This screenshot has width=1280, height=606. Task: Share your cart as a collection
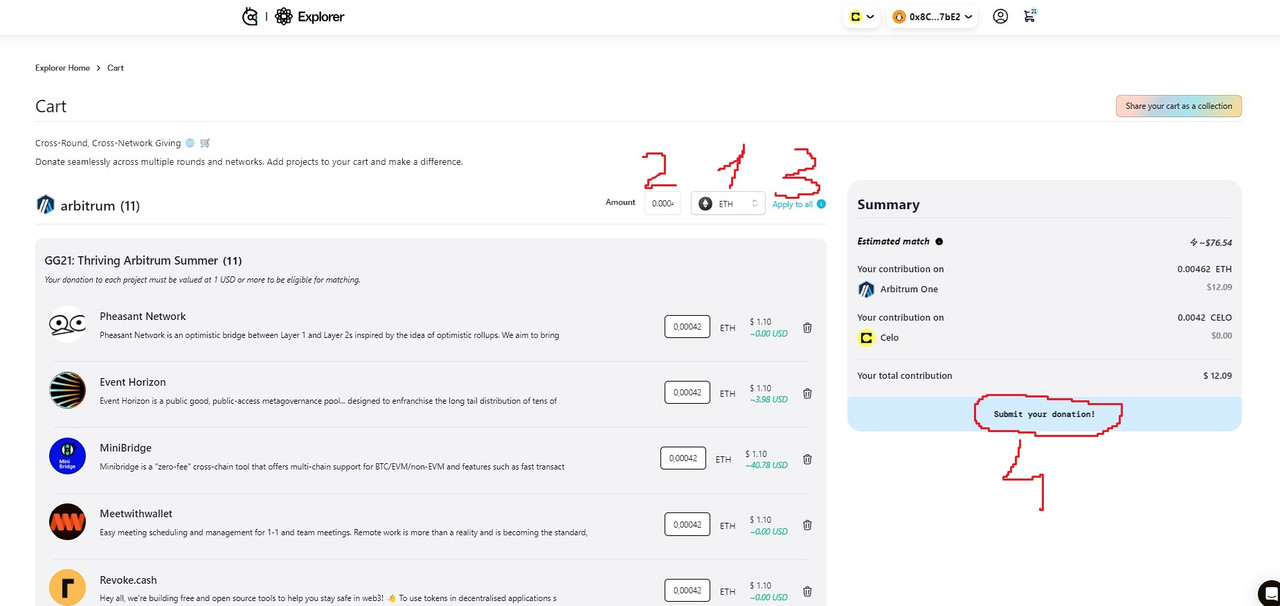click(x=1179, y=106)
